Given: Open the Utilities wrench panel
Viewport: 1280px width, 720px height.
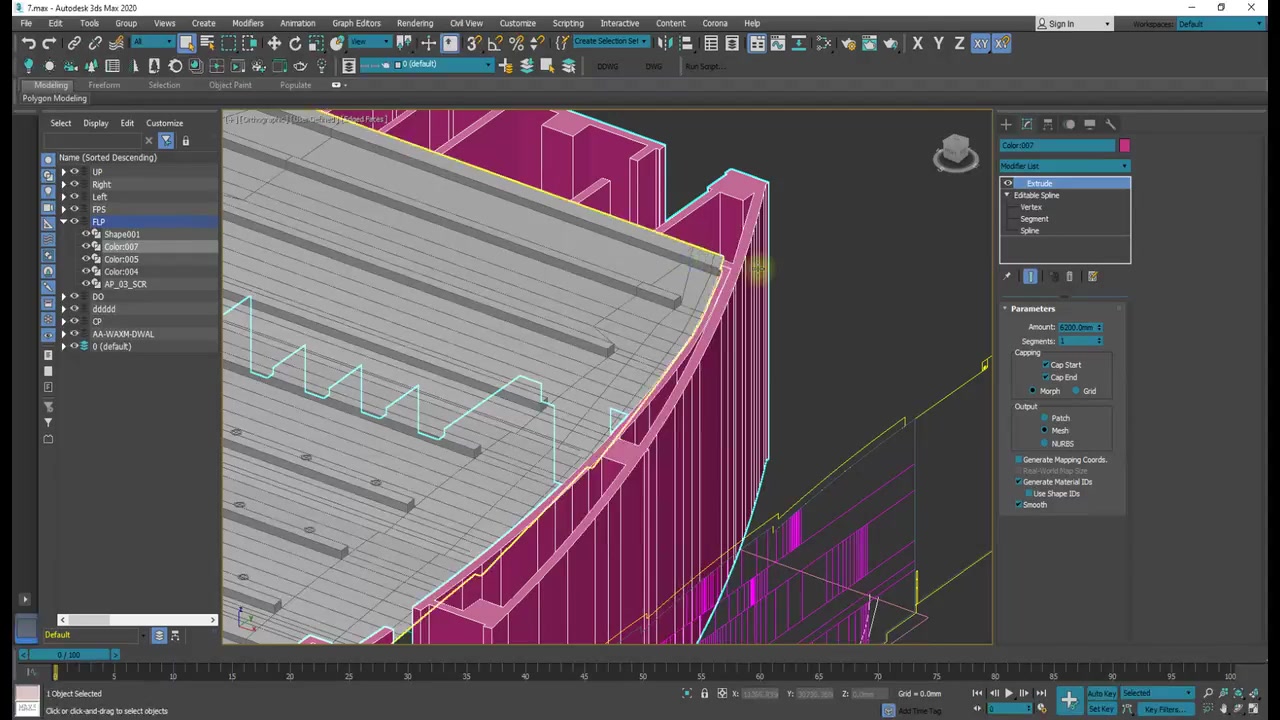Looking at the screenshot, I should coord(1111,124).
